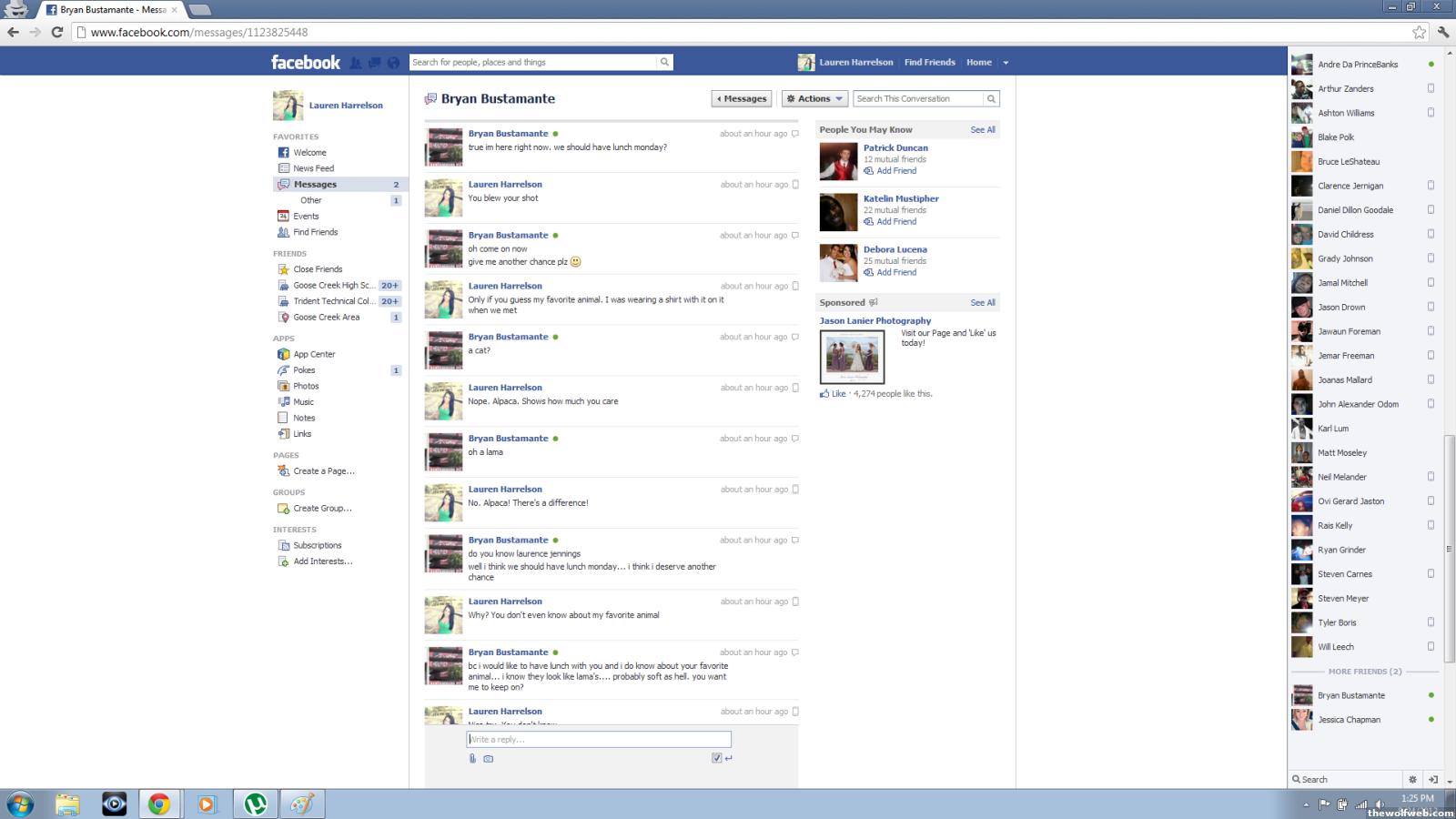This screenshot has width=1456, height=819.
Task: Click the magnifier in Facebook search bar
Action: 664,62
